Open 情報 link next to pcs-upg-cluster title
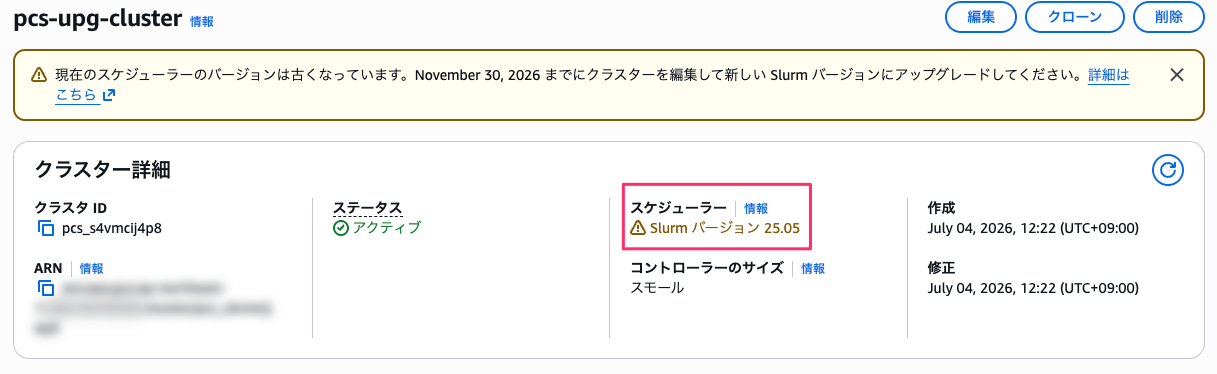 [202, 21]
